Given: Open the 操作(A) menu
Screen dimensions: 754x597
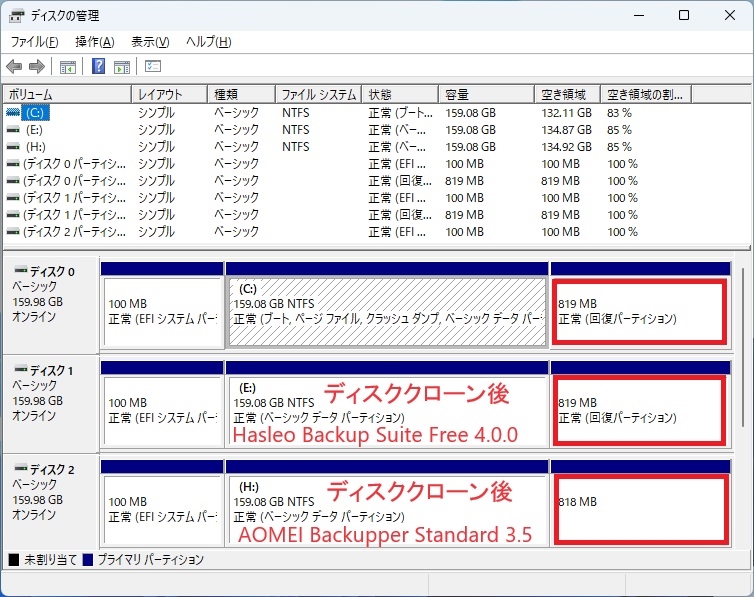Looking at the screenshot, I should [x=95, y=42].
